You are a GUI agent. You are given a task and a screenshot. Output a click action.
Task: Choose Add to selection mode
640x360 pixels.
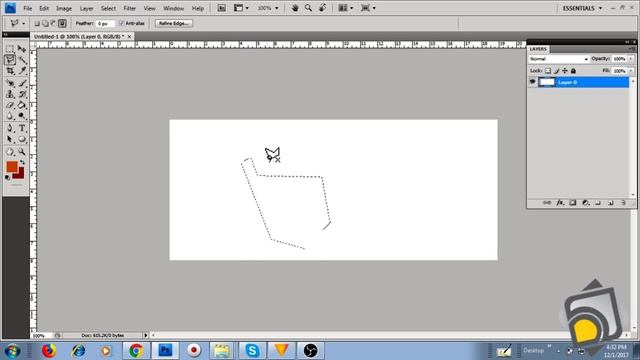pos(45,24)
